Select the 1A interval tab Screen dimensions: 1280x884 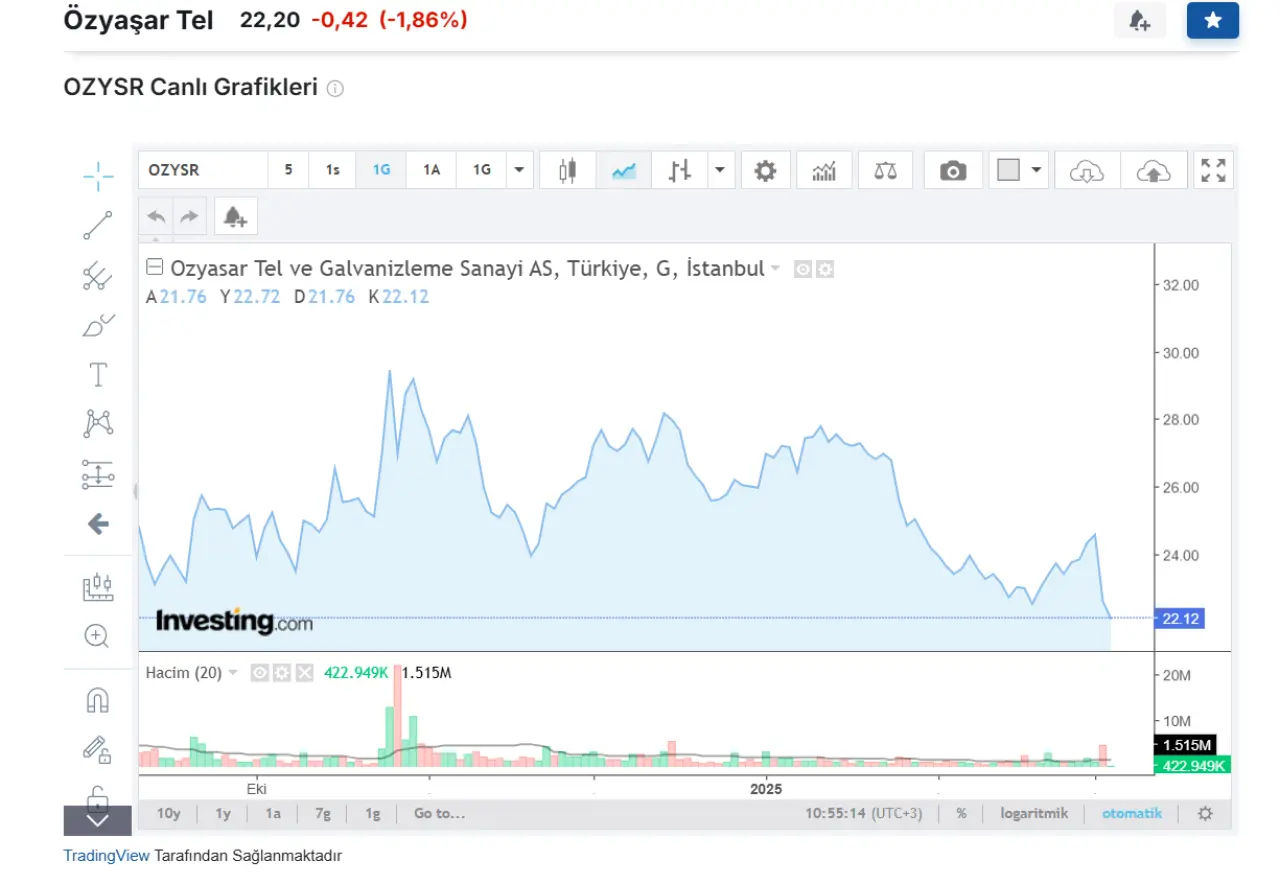431,171
